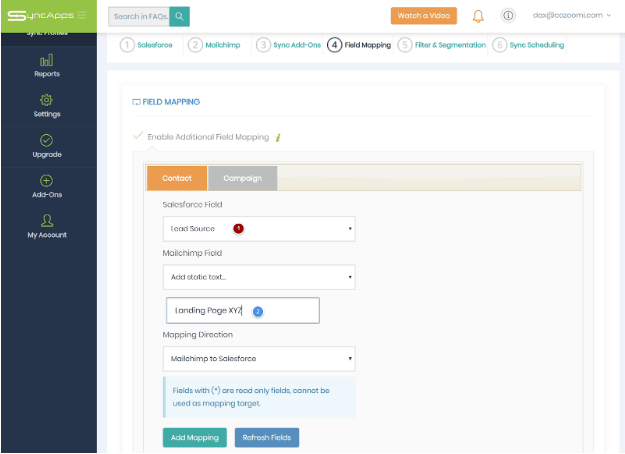Go to step 5 Filter & Segmentation

point(442,45)
